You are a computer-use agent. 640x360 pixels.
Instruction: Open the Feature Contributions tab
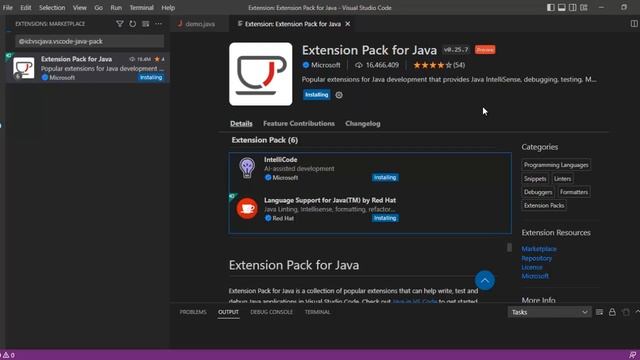pyautogui.click(x=299, y=123)
